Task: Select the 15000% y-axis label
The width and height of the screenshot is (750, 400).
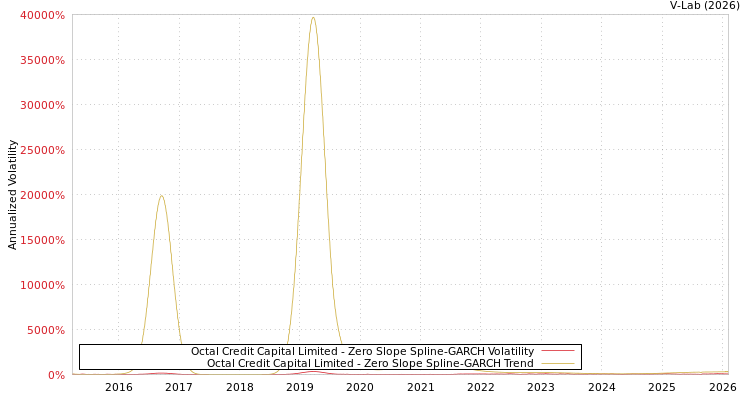Action: (43, 240)
